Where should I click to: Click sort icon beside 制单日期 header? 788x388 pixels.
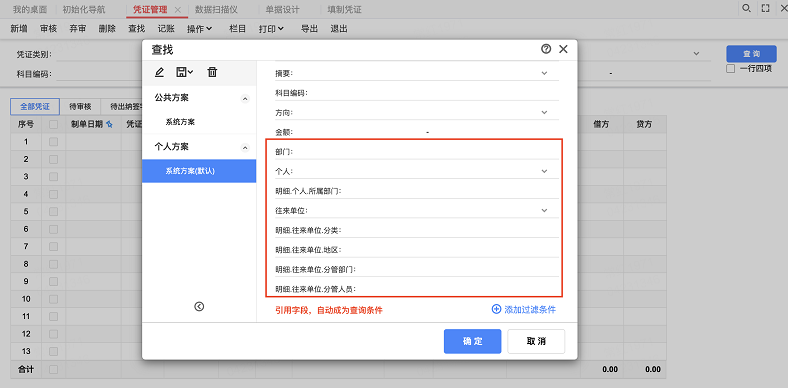[x=109, y=124]
